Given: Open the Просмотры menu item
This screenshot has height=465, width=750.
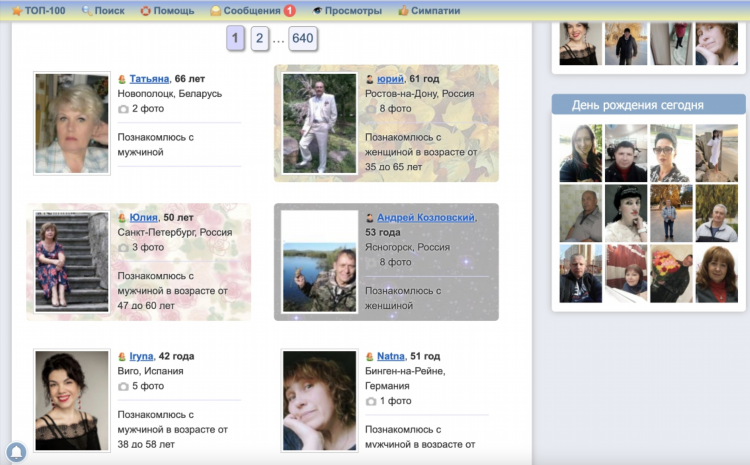Looking at the screenshot, I should click(353, 11).
